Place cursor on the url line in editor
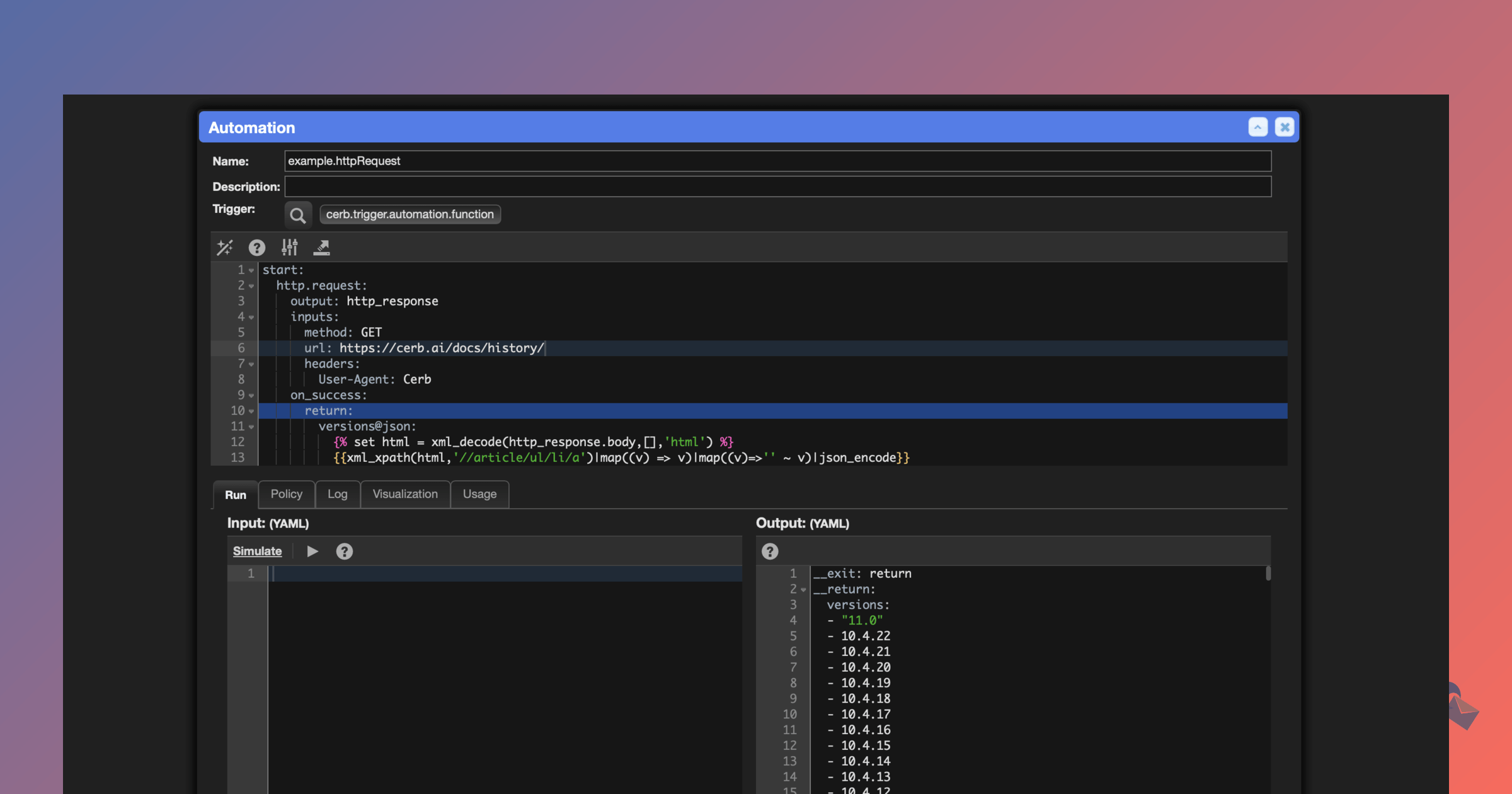Image resolution: width=1512 pixels, height=794 pixels. tap(772, 348)
